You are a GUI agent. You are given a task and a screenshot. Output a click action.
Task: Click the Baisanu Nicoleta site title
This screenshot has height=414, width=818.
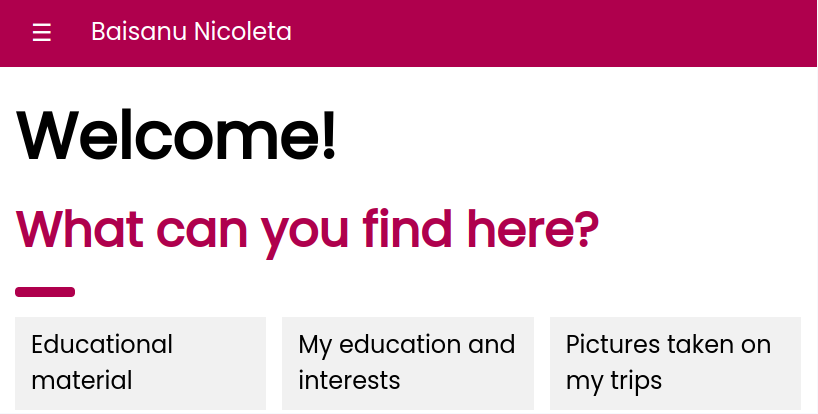(x=191, y=31)
